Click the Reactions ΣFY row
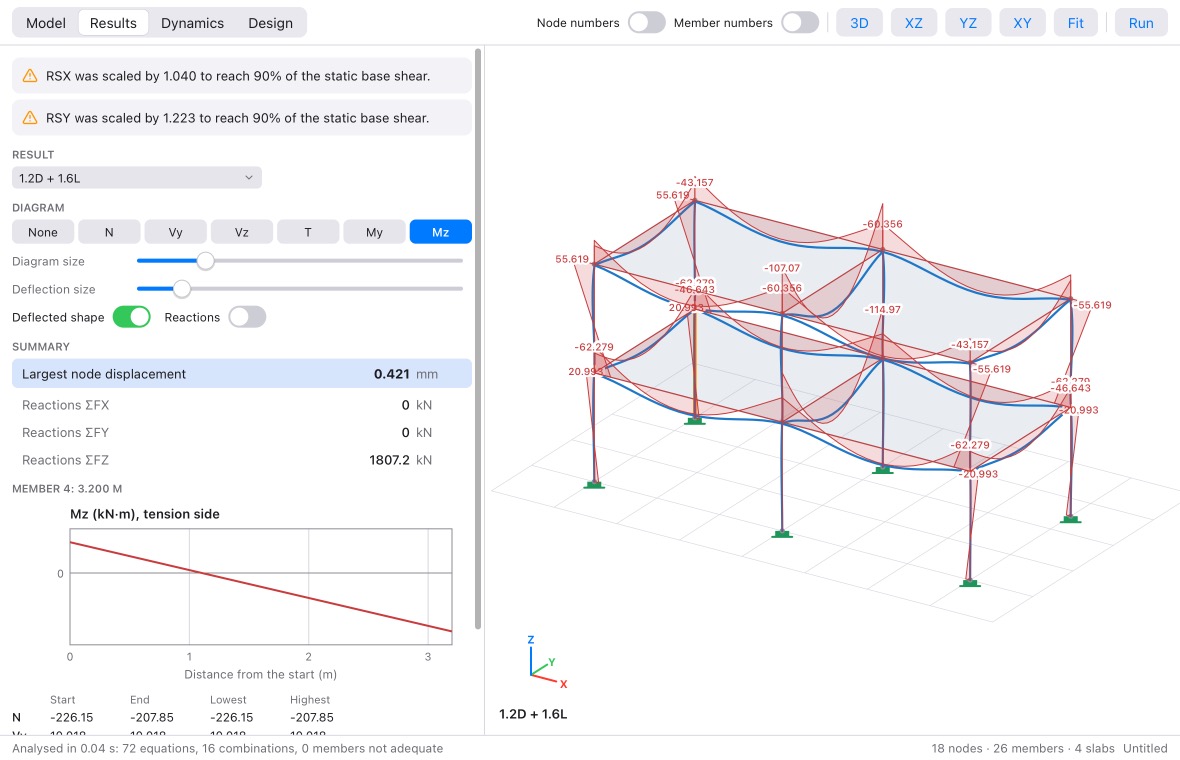This screenshot has height=760, width=1180. tap(242, 433)
